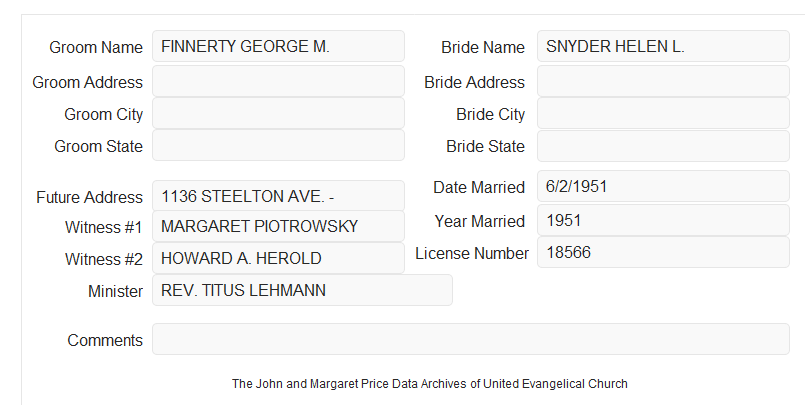Select the Groom Address input box

[278, 81]
